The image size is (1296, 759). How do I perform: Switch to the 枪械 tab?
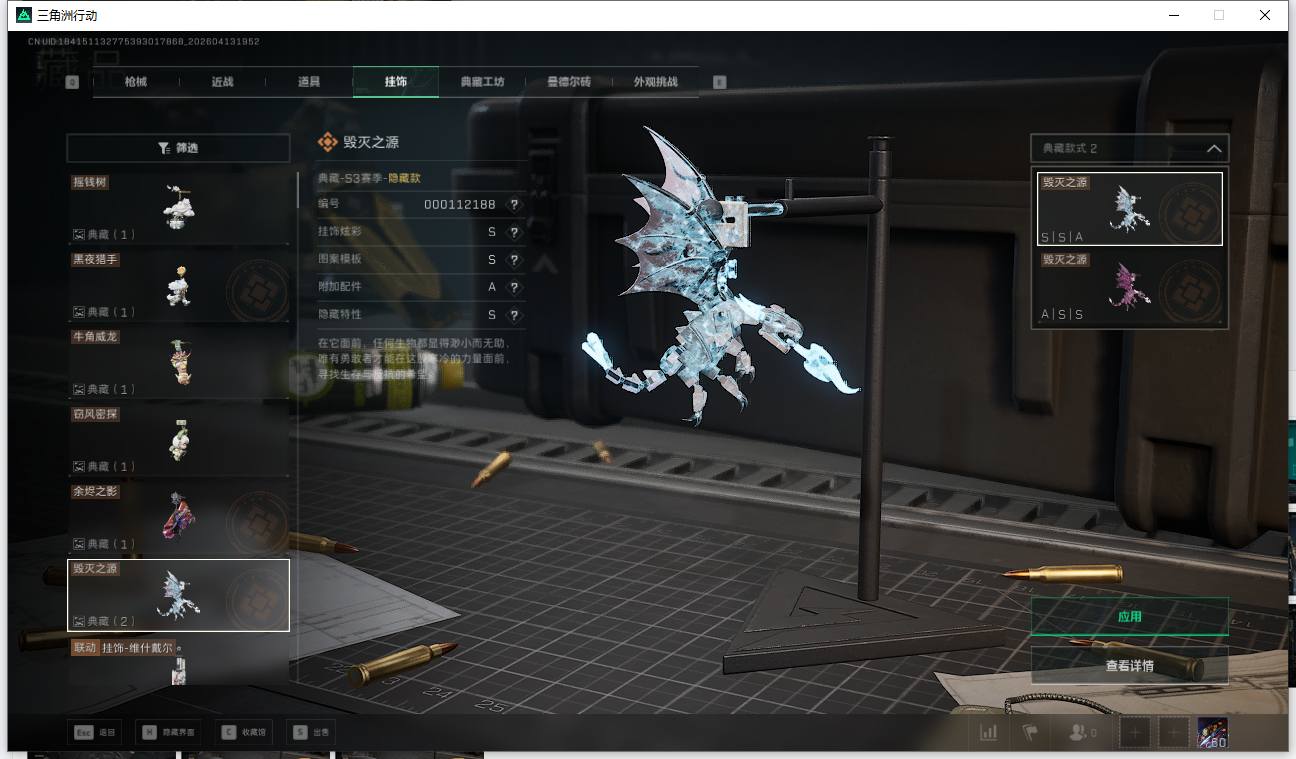tap(136, 82)
